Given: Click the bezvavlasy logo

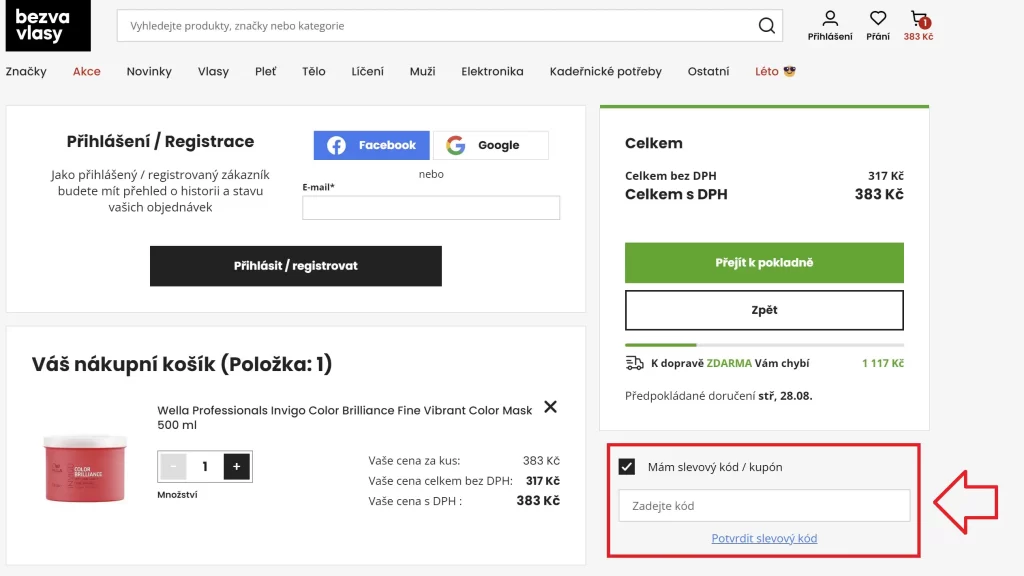Looking at the screenshot, I should [47, 25].
